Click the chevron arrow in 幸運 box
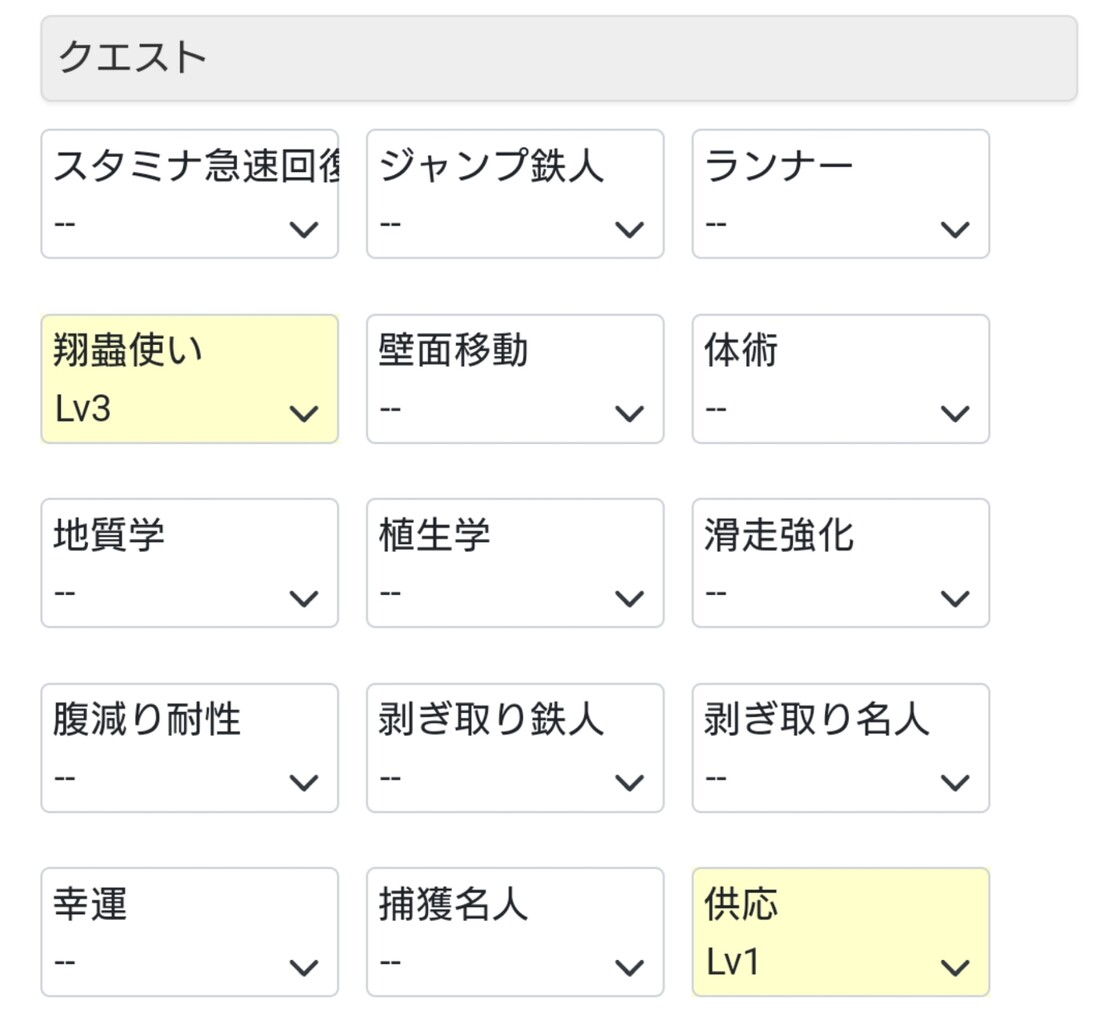The width and height of the screenshot is (1116, 1024). coord(303,967)
